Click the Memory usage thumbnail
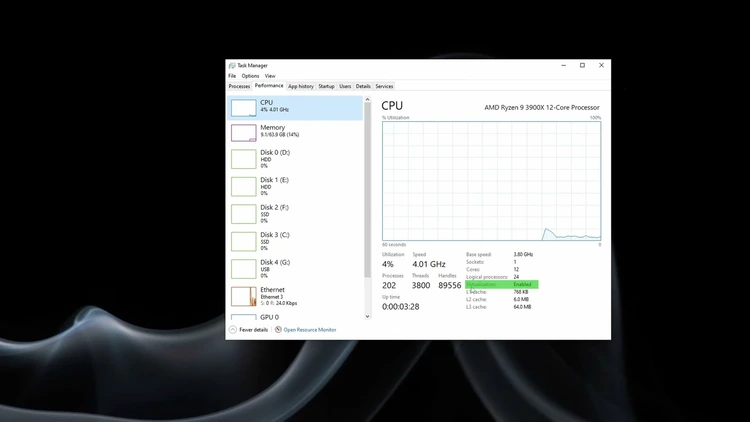The height and width of the screenshot is (422, 750). click(x=243, y=133)
